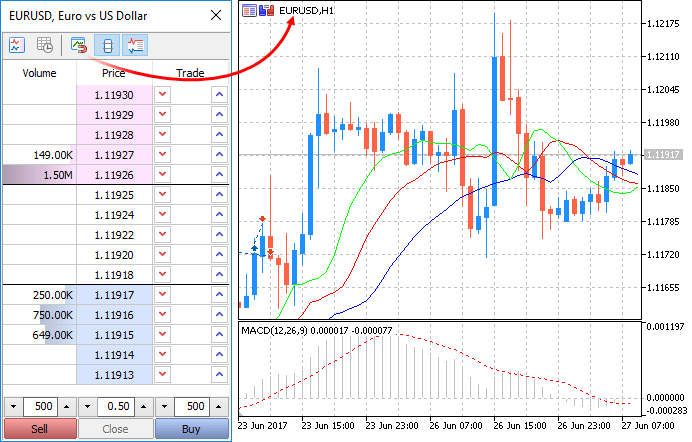Image resolution: width=692 pixels, height=442 pixels.
Task: Click the price cell 1.11917
Action: click(114, 295)
